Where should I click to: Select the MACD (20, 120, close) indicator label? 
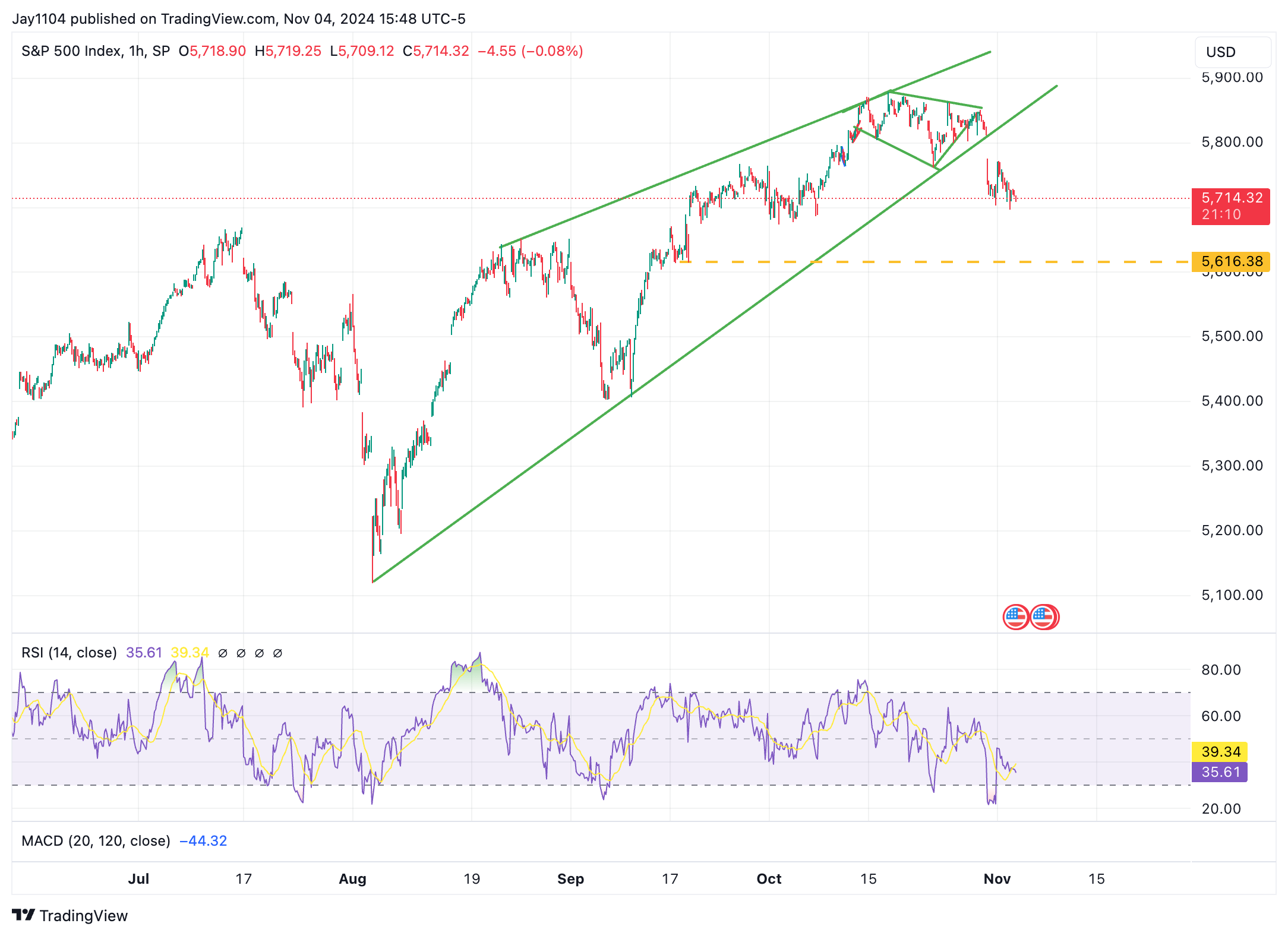pyautogui.click(x=96, y=841)
